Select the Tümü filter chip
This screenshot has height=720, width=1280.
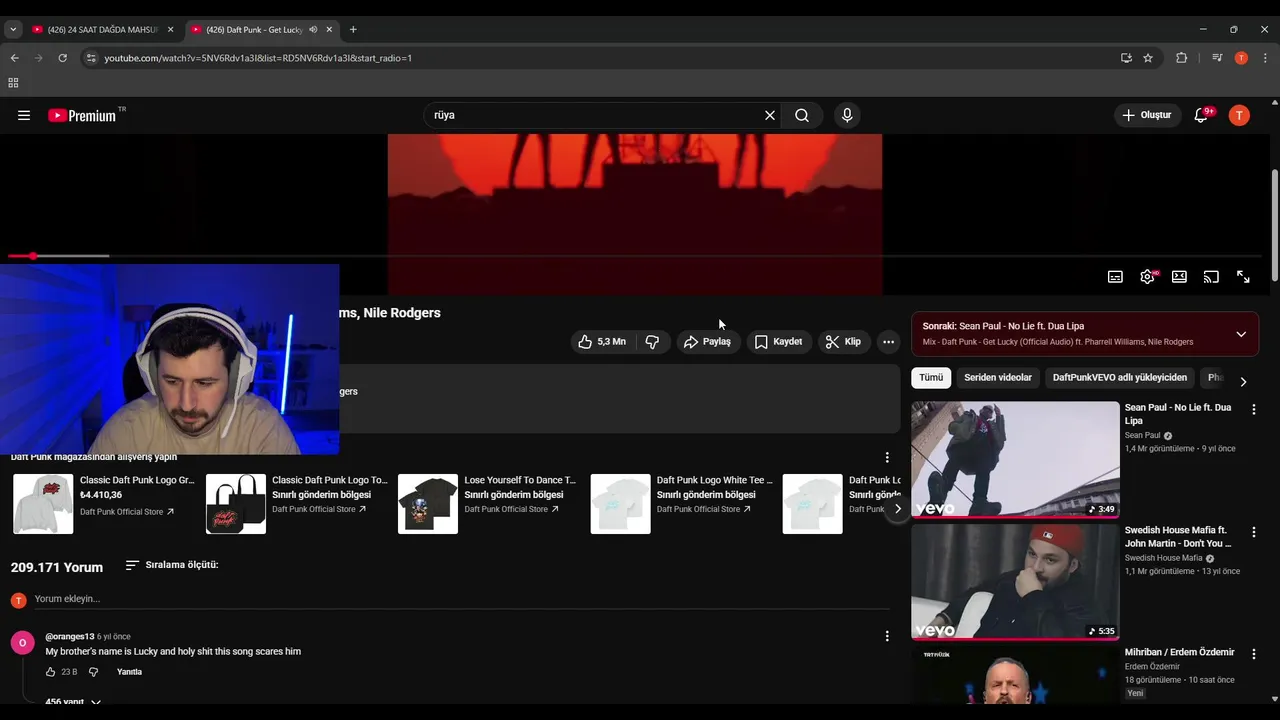click(x=931, y=378)
